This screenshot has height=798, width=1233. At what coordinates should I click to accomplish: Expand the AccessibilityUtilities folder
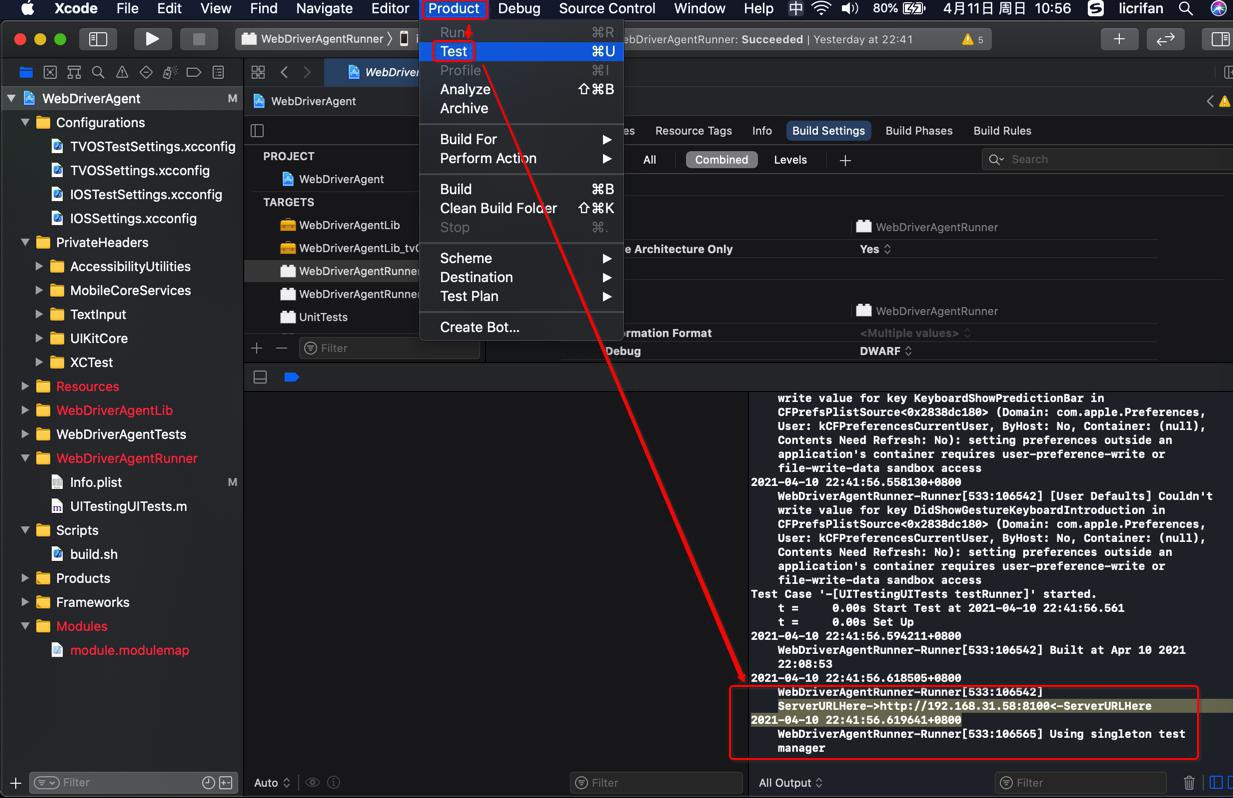[39, 266]
